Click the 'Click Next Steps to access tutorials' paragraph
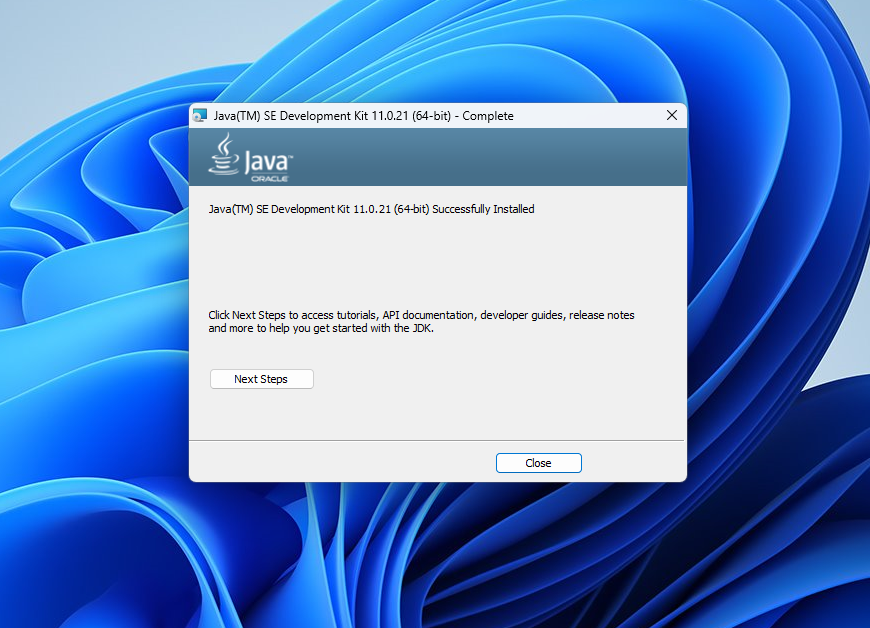 pyautogui.click(x=421, y=322)
